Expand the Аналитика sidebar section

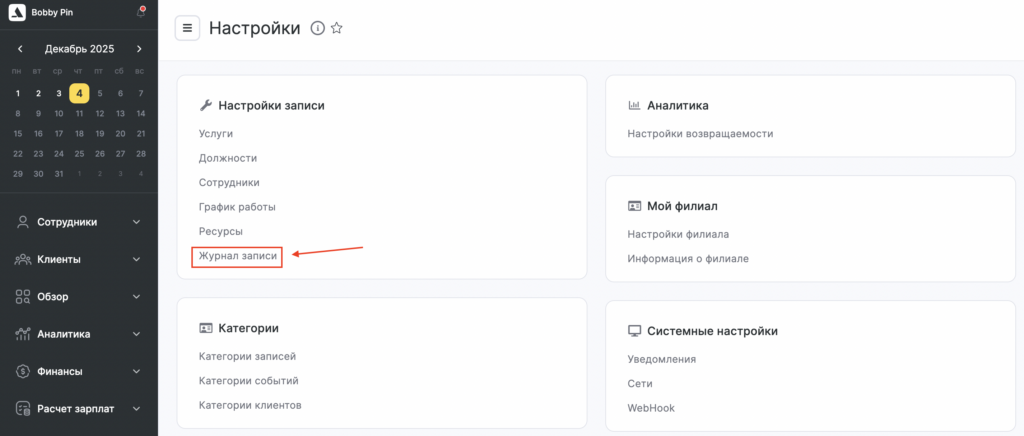pos(137,334)
